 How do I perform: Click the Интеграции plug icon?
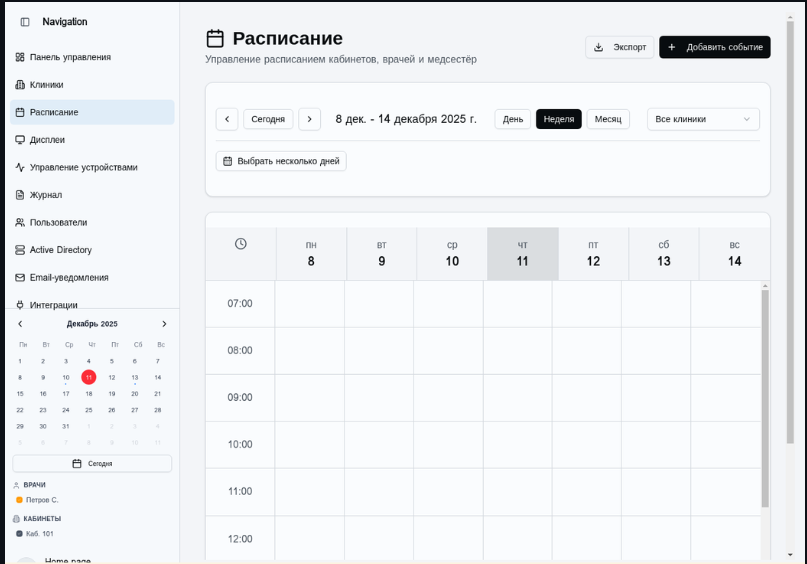[20, 305]
